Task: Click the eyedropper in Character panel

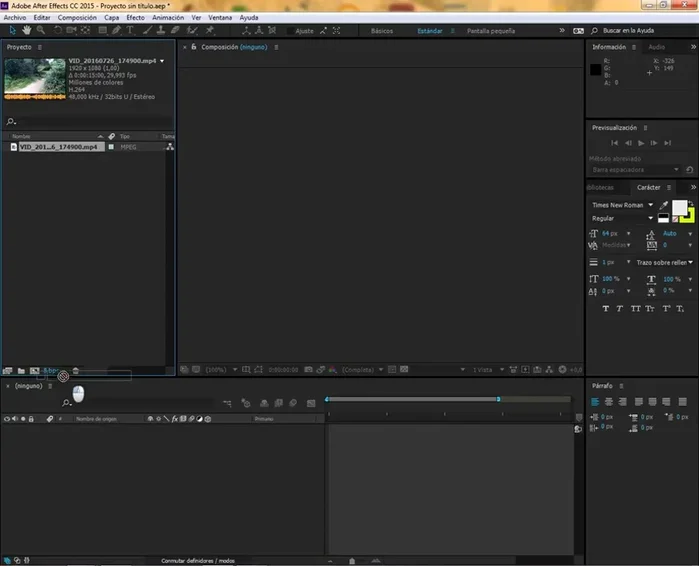Action: tap(664, 205)
